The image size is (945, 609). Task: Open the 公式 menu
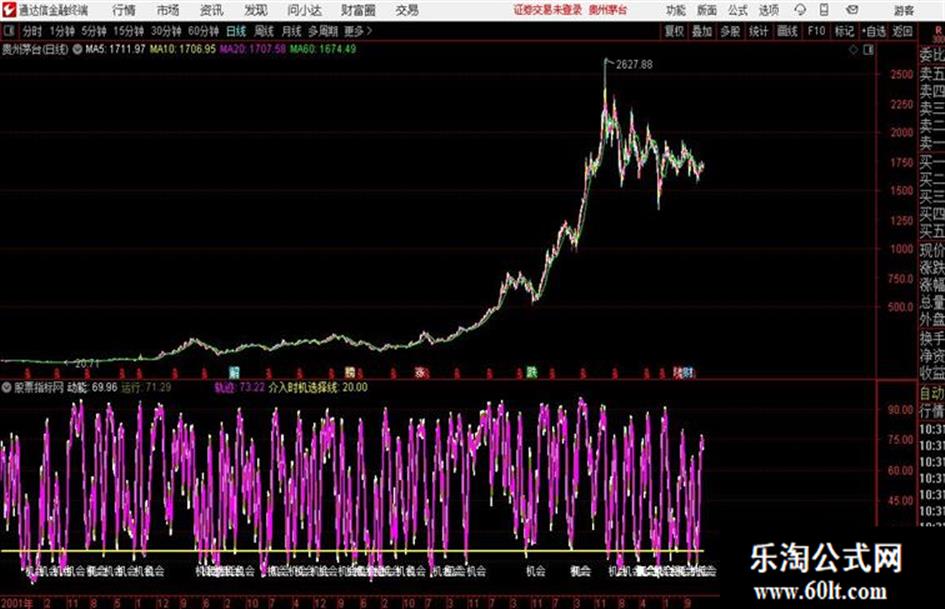(738, 10)
